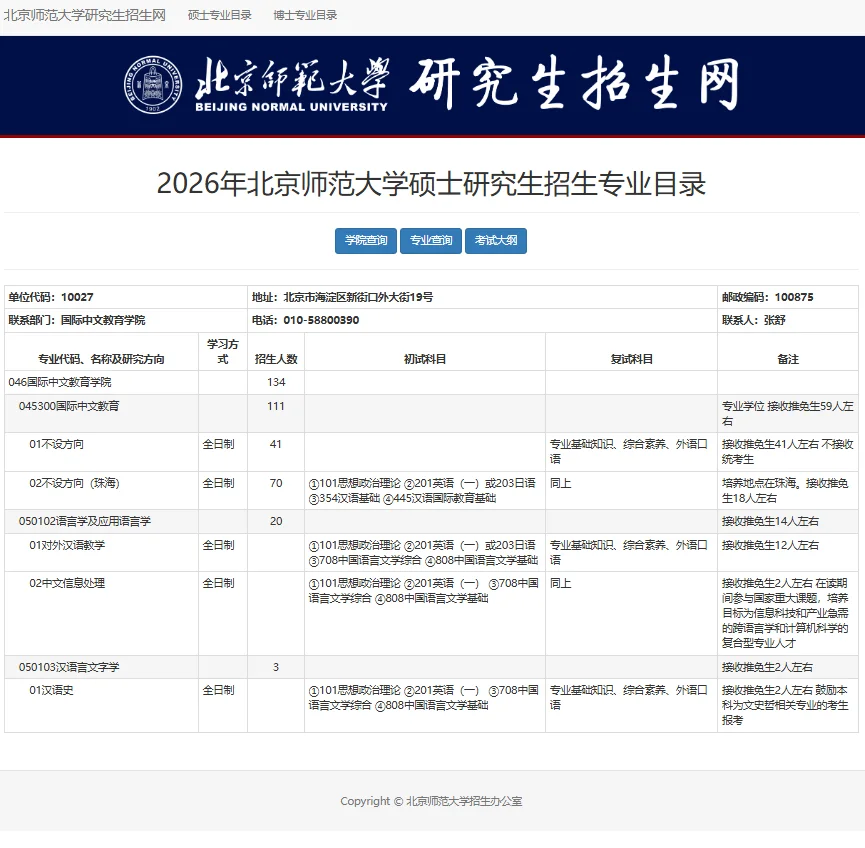Screen dimensions: 865x848
Task: Select the 01不设方向 row
Action: tap(431, 452)
